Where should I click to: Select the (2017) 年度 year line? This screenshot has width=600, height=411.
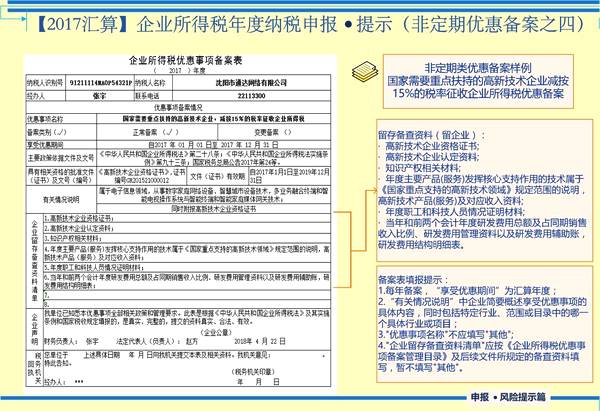click(x=179, y=70)
